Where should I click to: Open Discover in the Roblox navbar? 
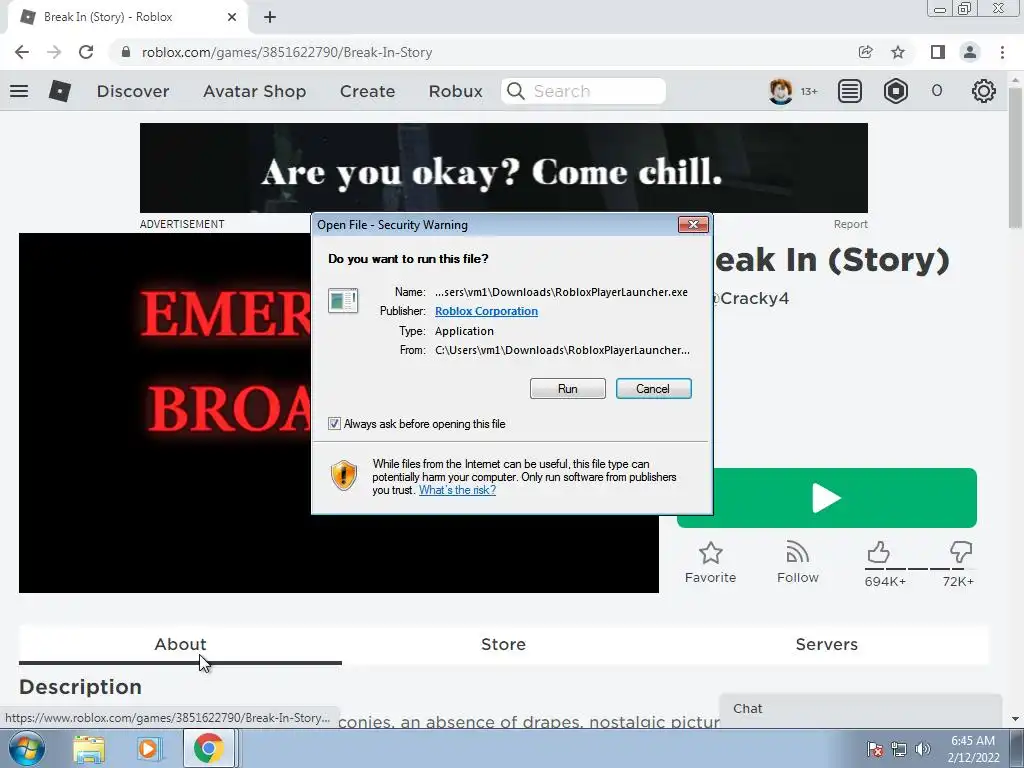click(x=133, y=91)
